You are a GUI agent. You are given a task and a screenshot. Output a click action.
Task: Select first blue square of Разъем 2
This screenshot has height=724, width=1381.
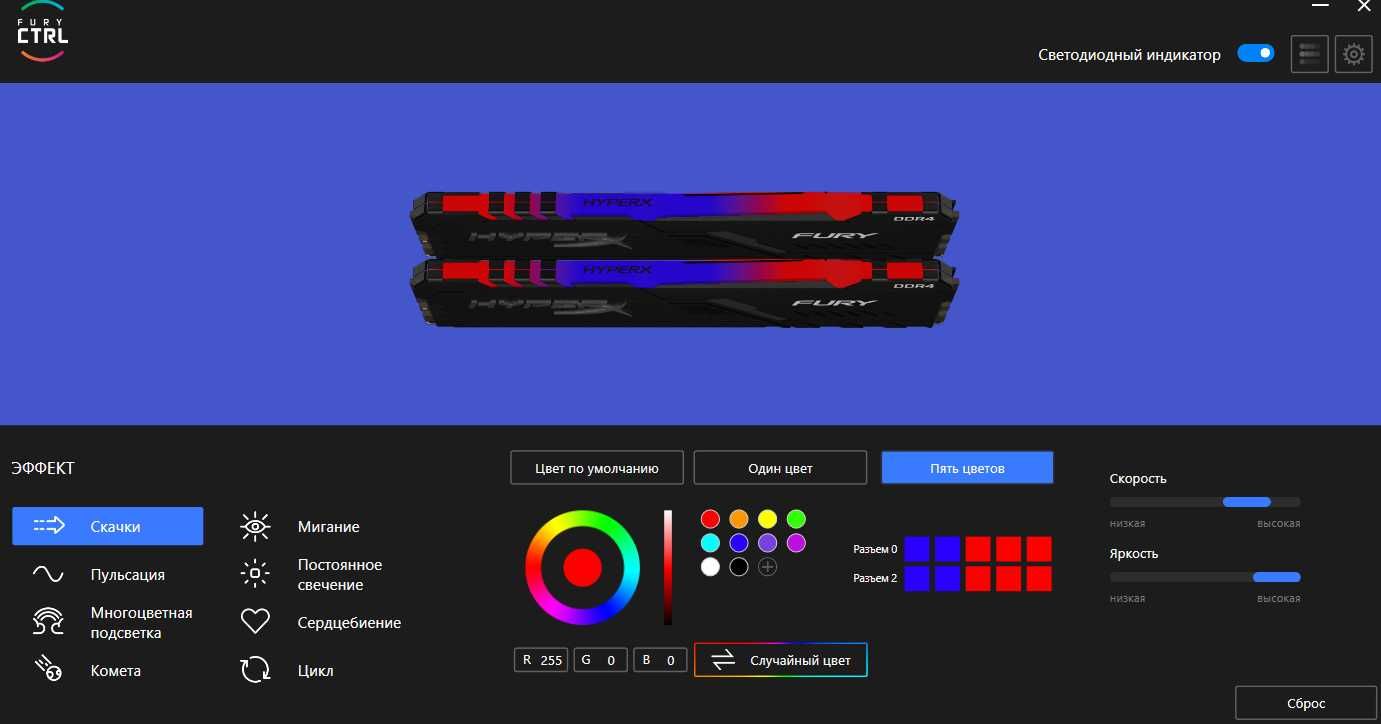tap(917, 579)
